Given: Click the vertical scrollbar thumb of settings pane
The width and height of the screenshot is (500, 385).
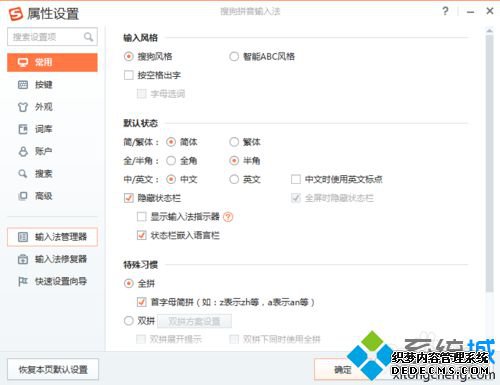Looking at the screenshot, I should click(489, 163).
